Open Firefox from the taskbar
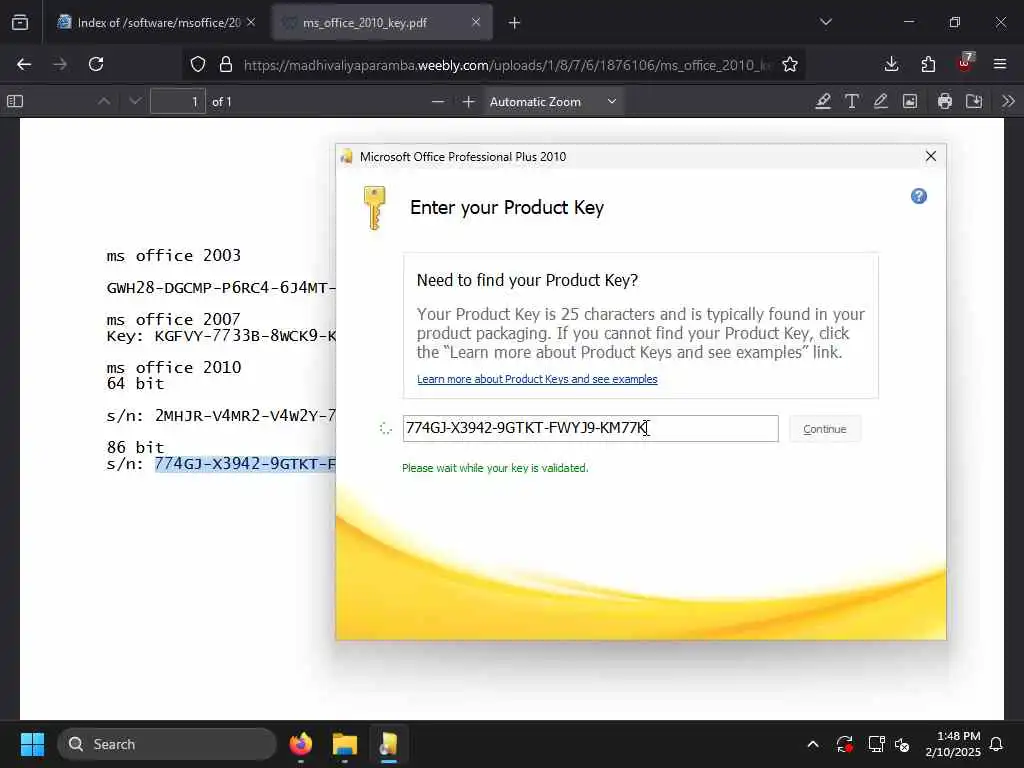Image resolution: width=1024 pixels, height=768 pixels. click(x=300, y=744)
